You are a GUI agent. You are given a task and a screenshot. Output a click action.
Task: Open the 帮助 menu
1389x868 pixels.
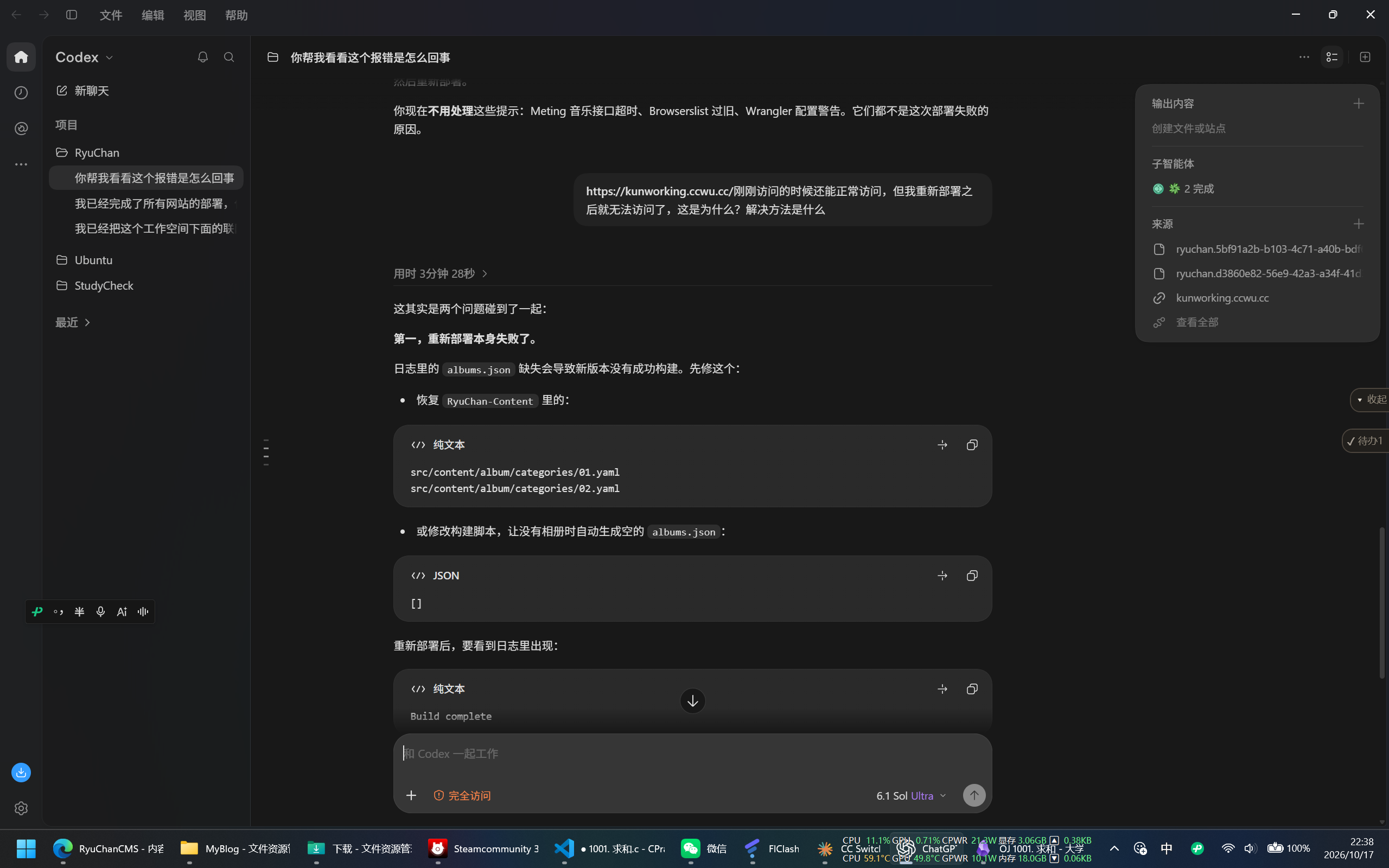coord(237,15)
